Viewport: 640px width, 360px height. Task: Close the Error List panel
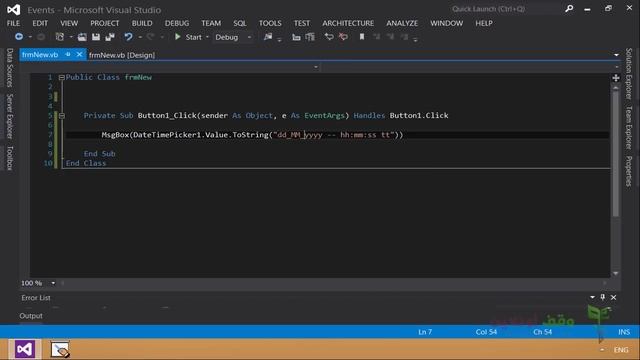pyautogui.click(x=613, y=297)
